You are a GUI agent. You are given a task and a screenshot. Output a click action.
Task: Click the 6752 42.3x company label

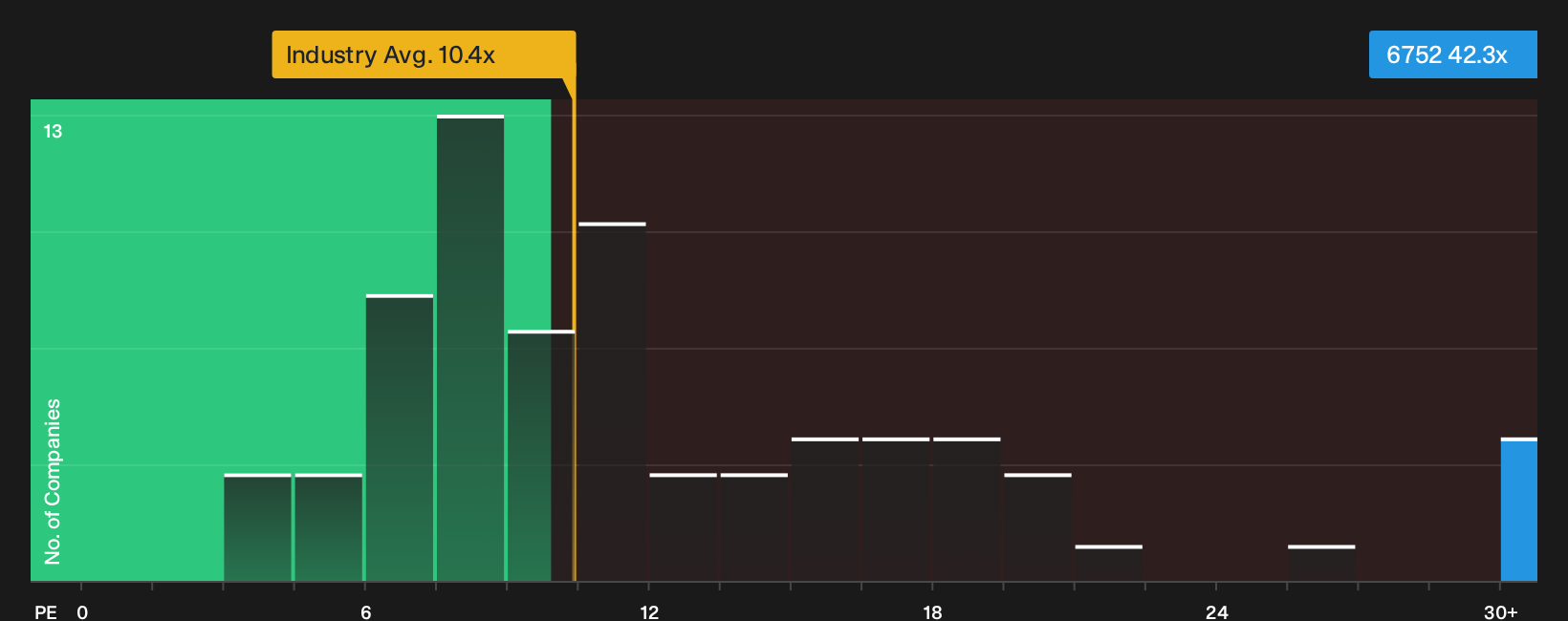pos(1452,54)
